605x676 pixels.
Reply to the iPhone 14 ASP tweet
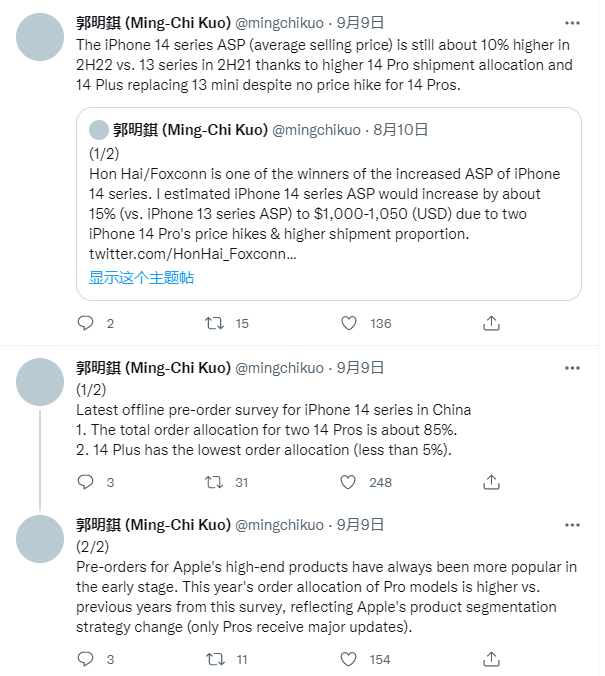coord(86,323)
